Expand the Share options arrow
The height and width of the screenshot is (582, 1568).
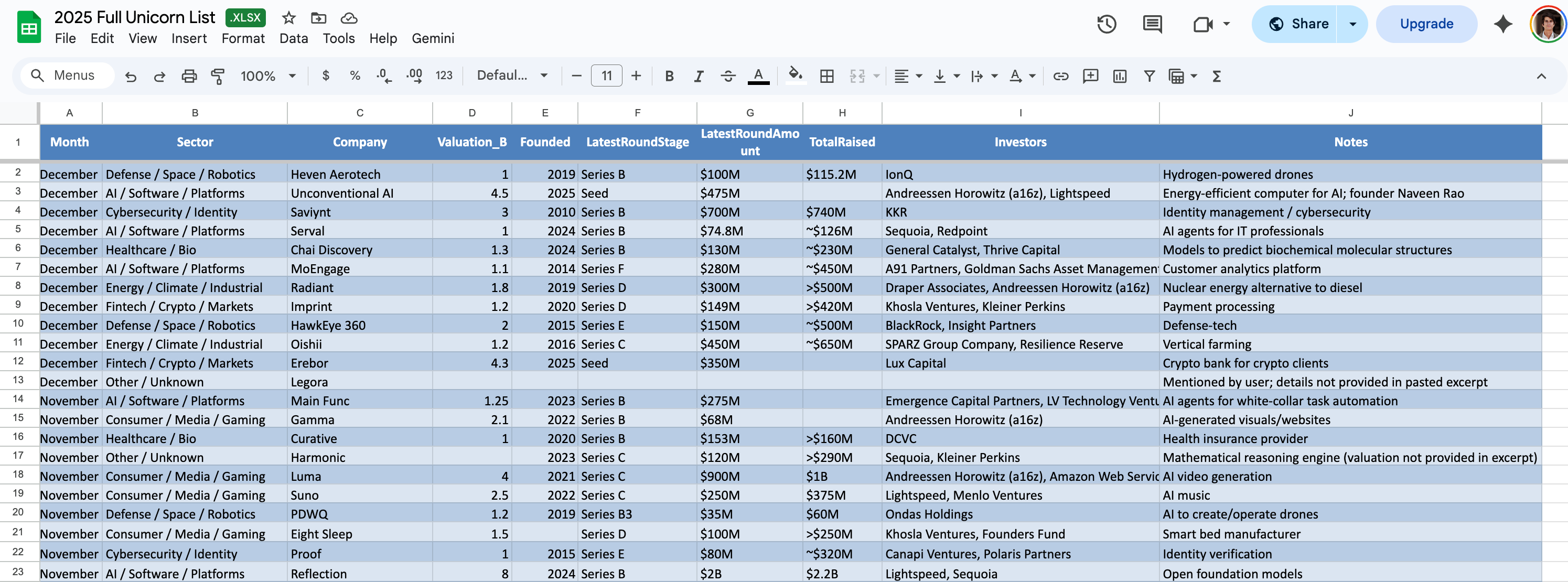click(x=1352, y=24)
